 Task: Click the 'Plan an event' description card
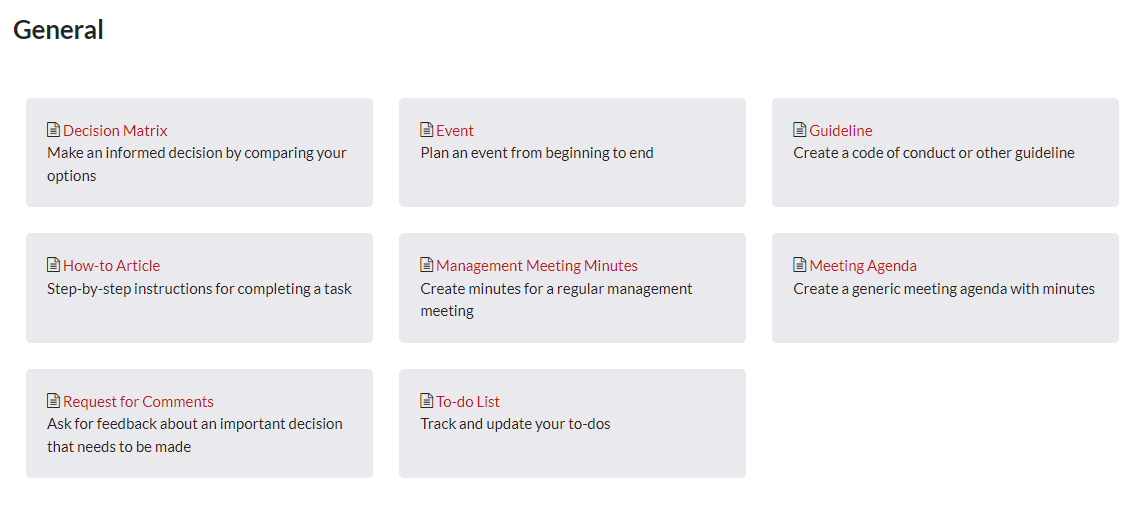point(572,152)
